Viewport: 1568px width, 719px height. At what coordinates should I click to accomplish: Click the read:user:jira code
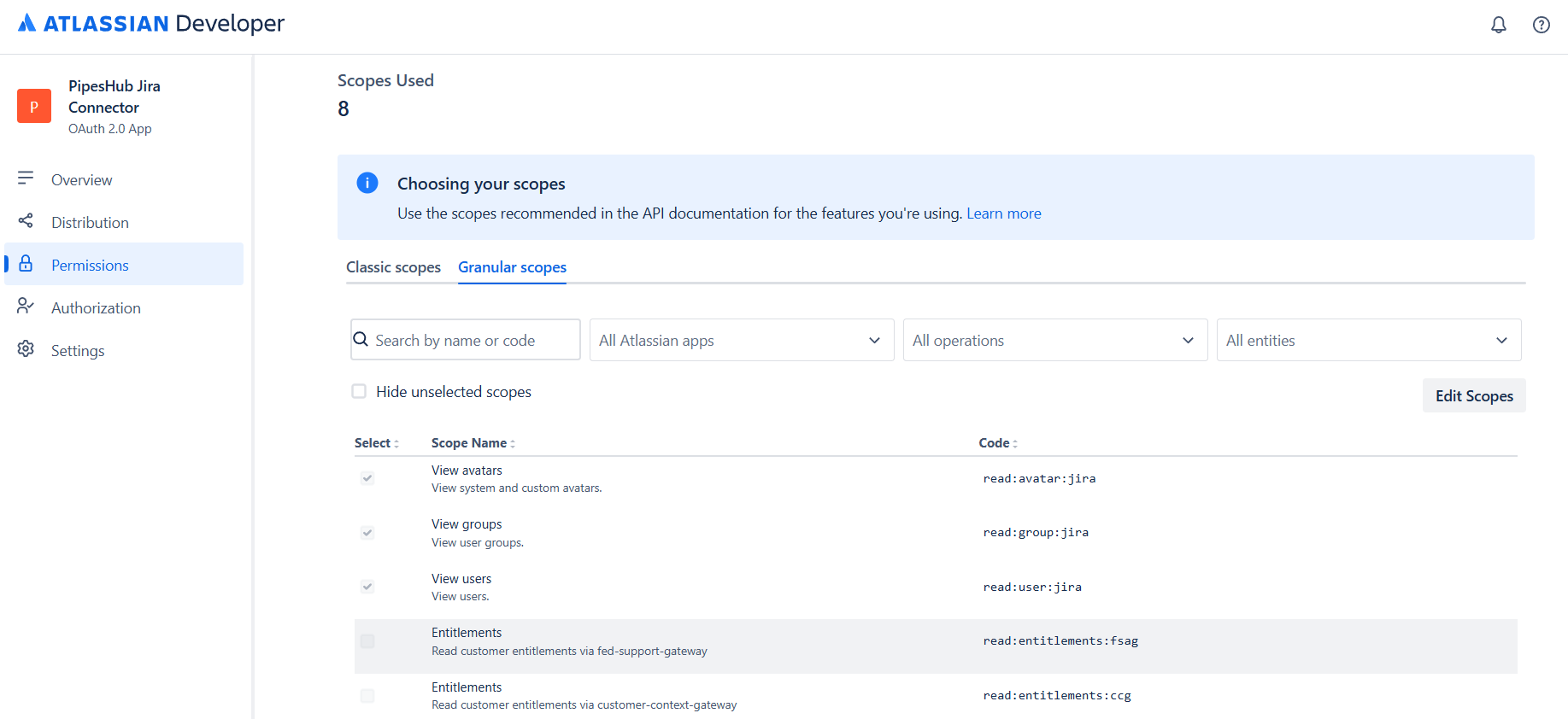pyautogui.click(x=1032, y=587)
